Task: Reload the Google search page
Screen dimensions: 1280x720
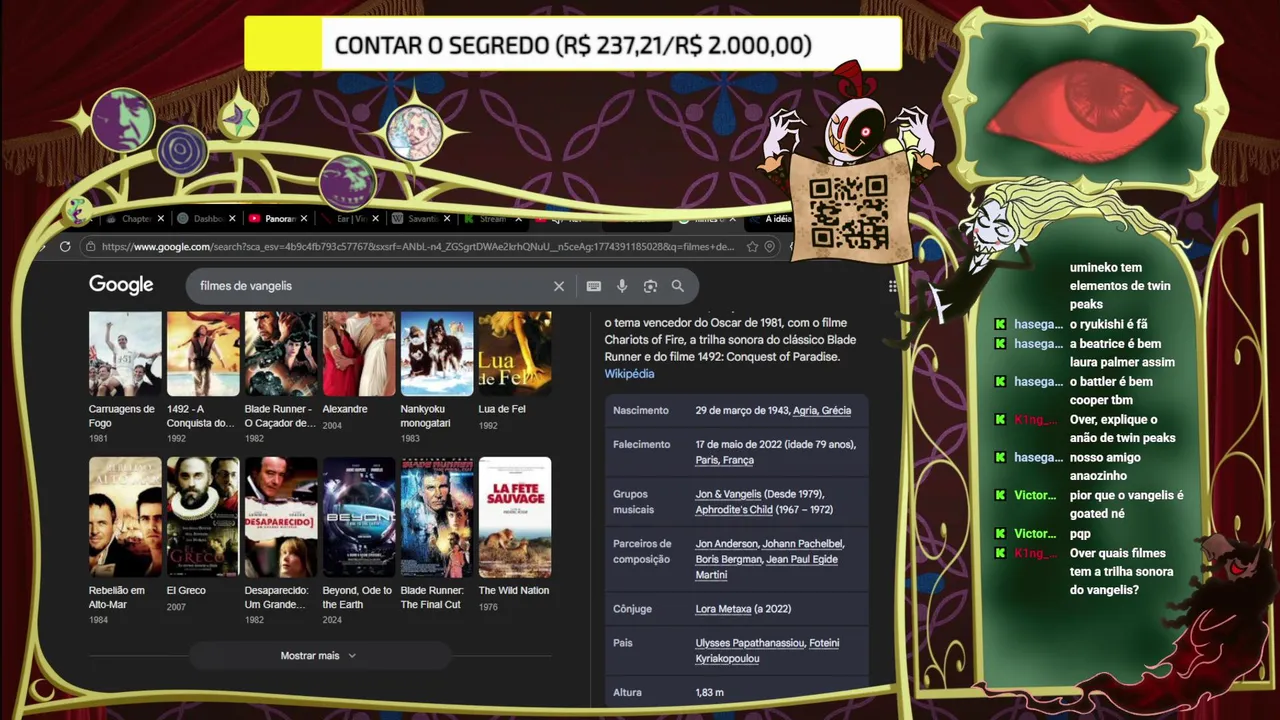Action: point(65,247)
